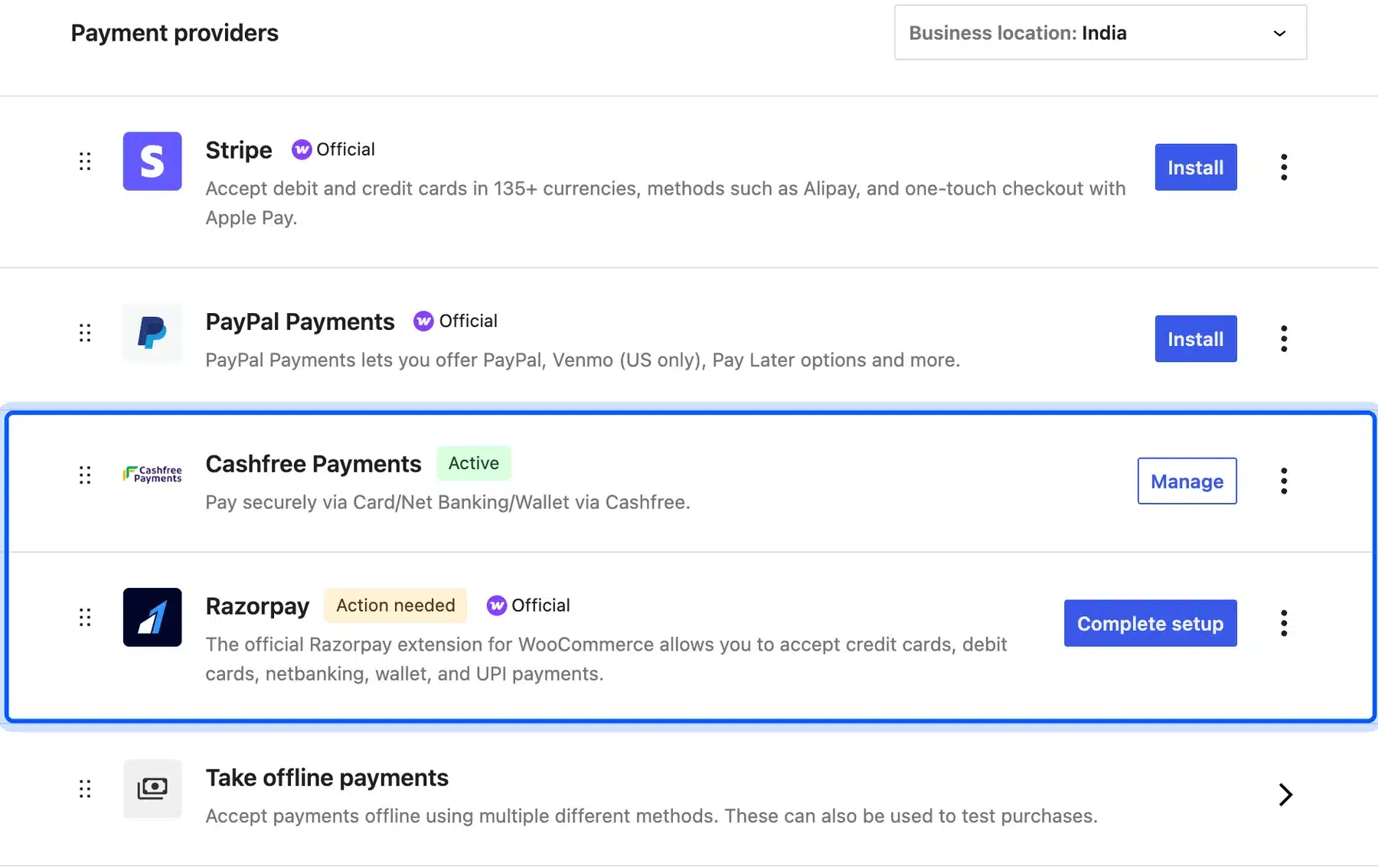Grab the drag handle for PayPal Payments
Viewport: 1378px width, 868px height.
coord(85,332)
